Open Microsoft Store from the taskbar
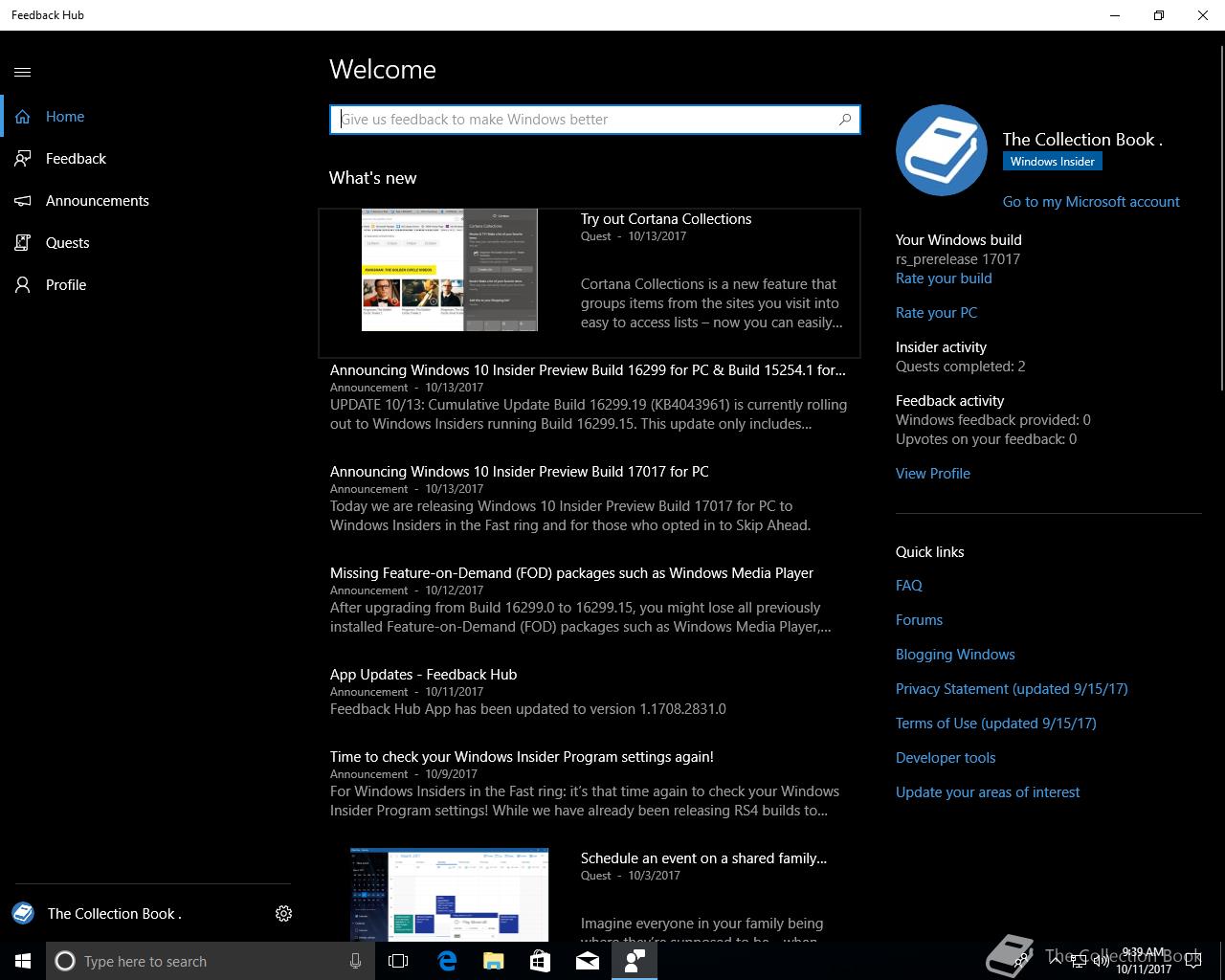Viewport: 1225px width, 980px height. [540, 961]
